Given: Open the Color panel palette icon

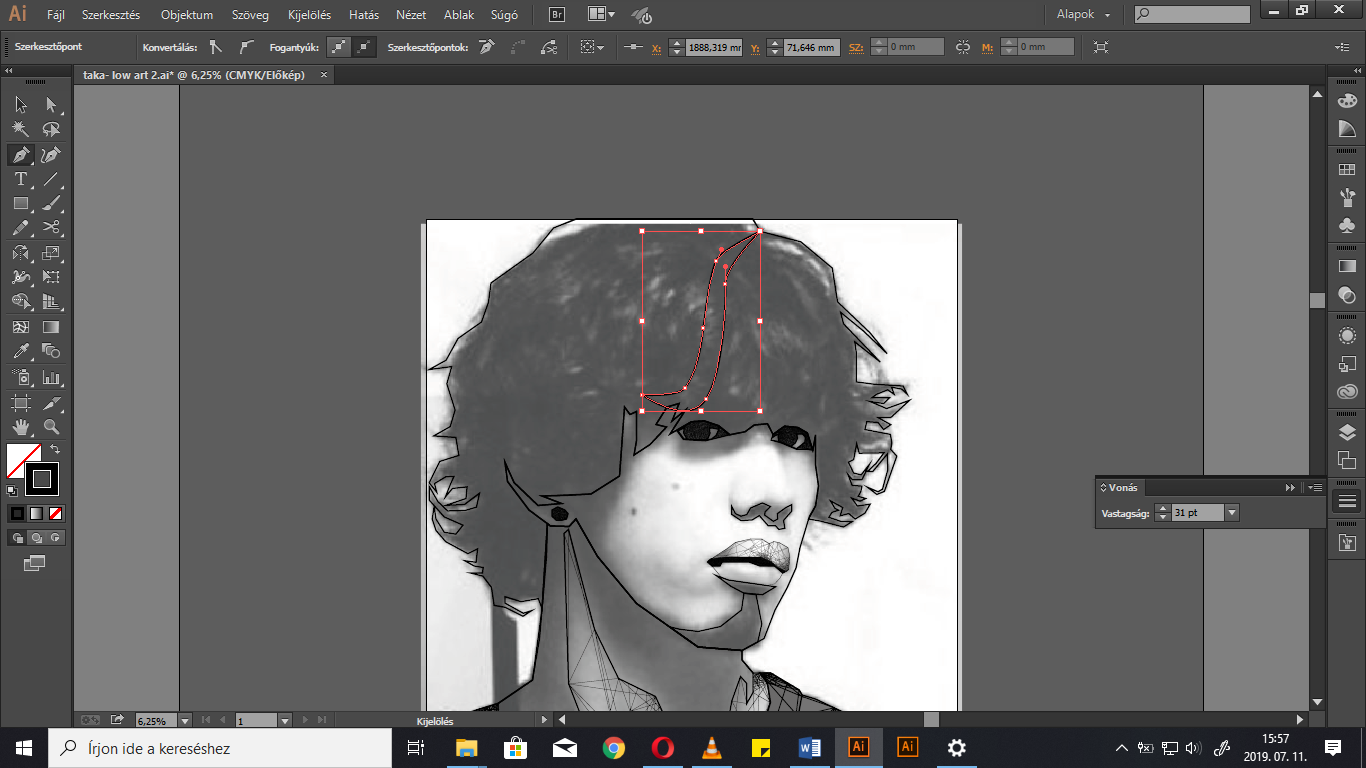Looking at the screenshot, I should (1347, 101).
